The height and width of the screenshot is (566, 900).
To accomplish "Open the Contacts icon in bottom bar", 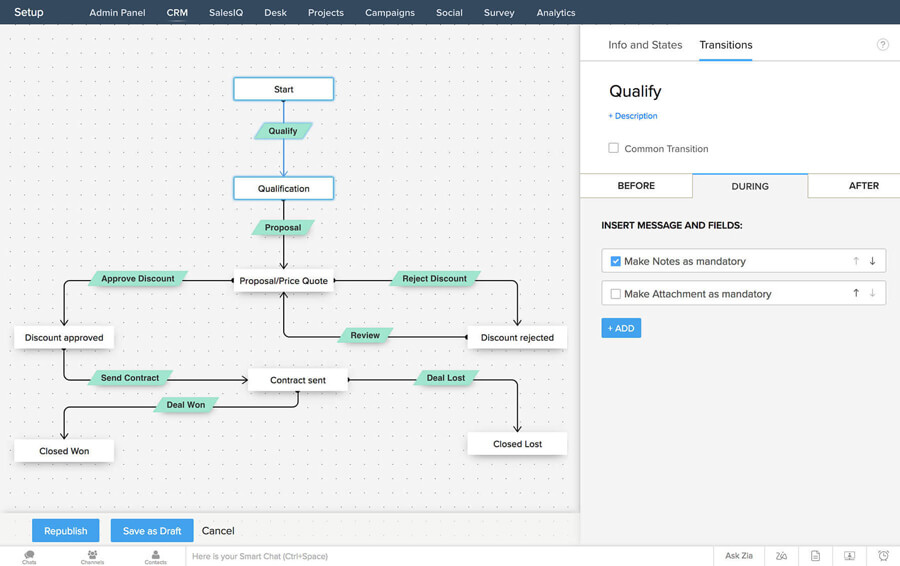I will coord(155,556).
